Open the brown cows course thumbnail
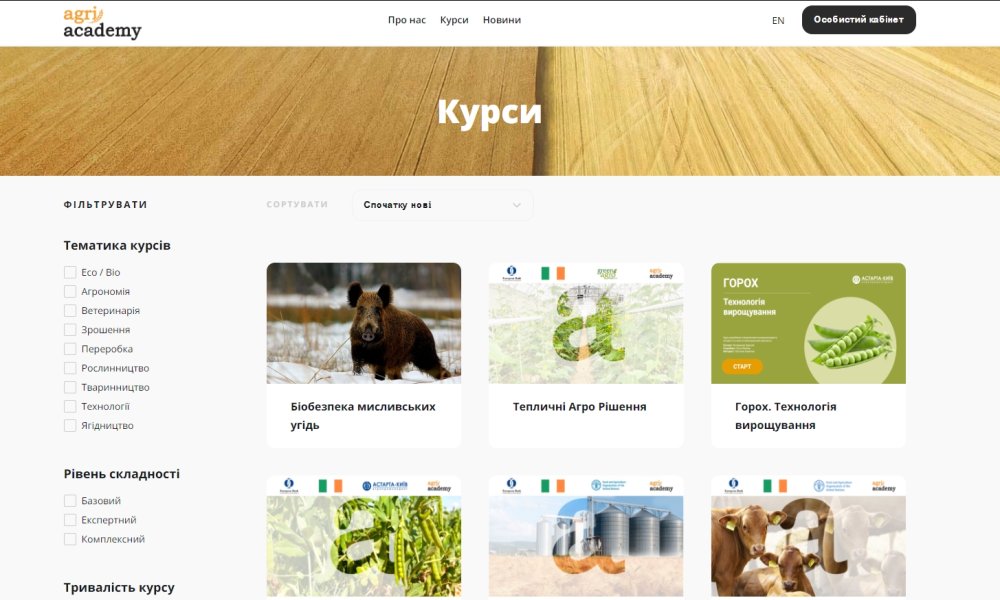1000x600 pixels. [x=808, y=536]
